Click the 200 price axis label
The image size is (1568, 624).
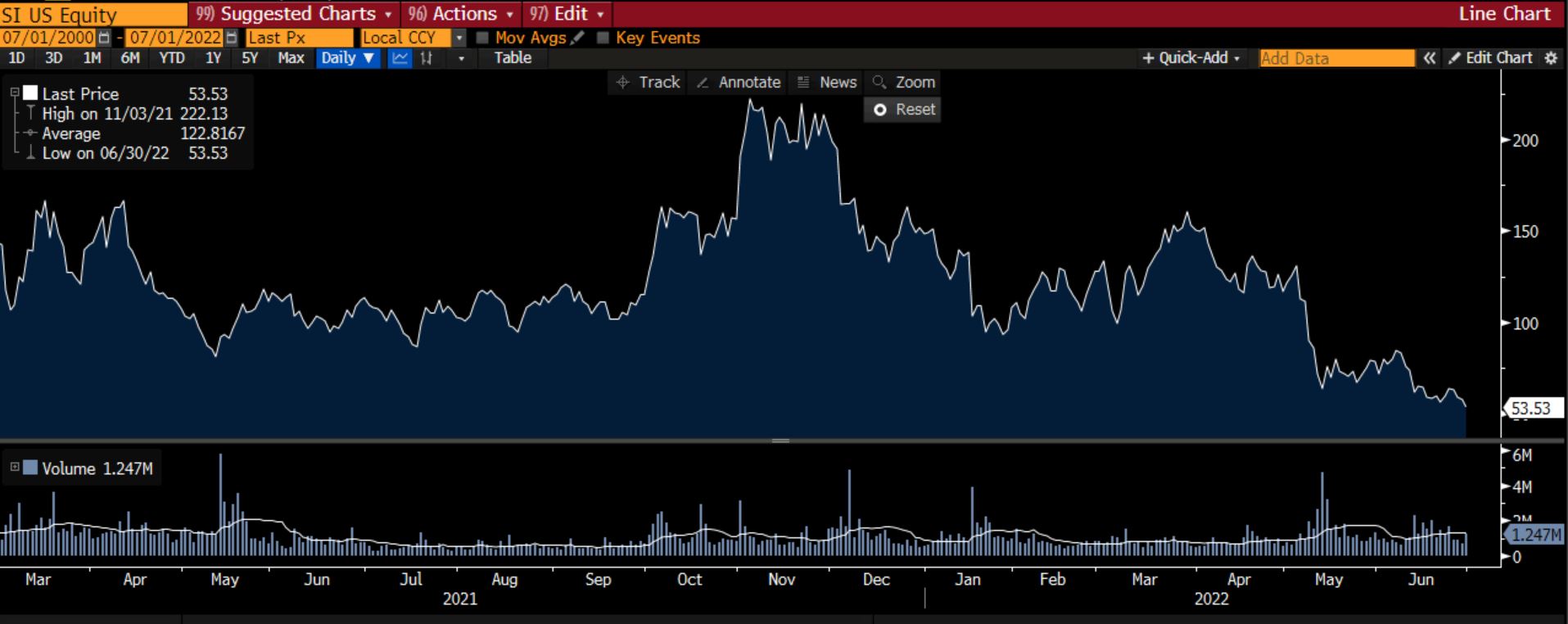(x=1525, y=141)
